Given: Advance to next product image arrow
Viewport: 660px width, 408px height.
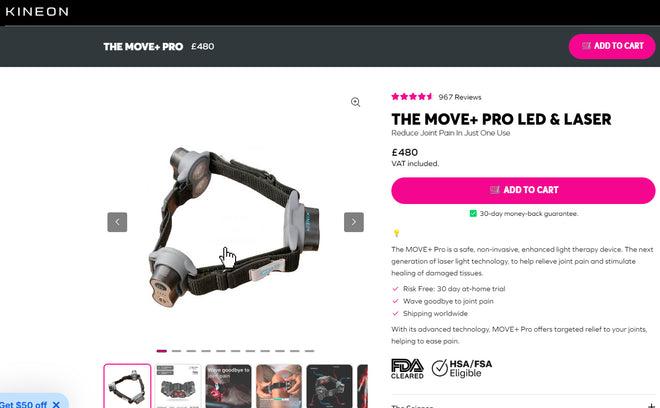Looking at the screenshot, I should [354, 222].
